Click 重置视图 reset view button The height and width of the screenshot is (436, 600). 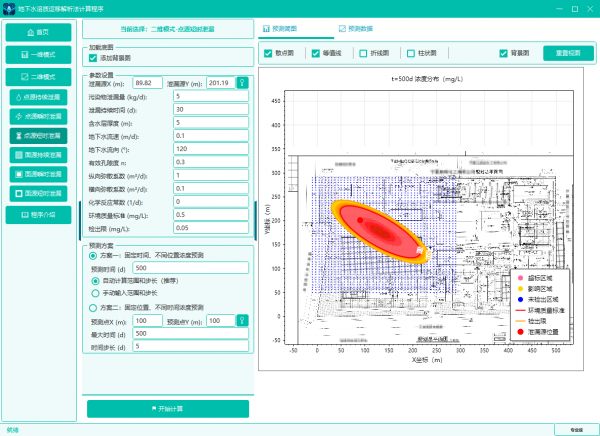coord(566,53)
